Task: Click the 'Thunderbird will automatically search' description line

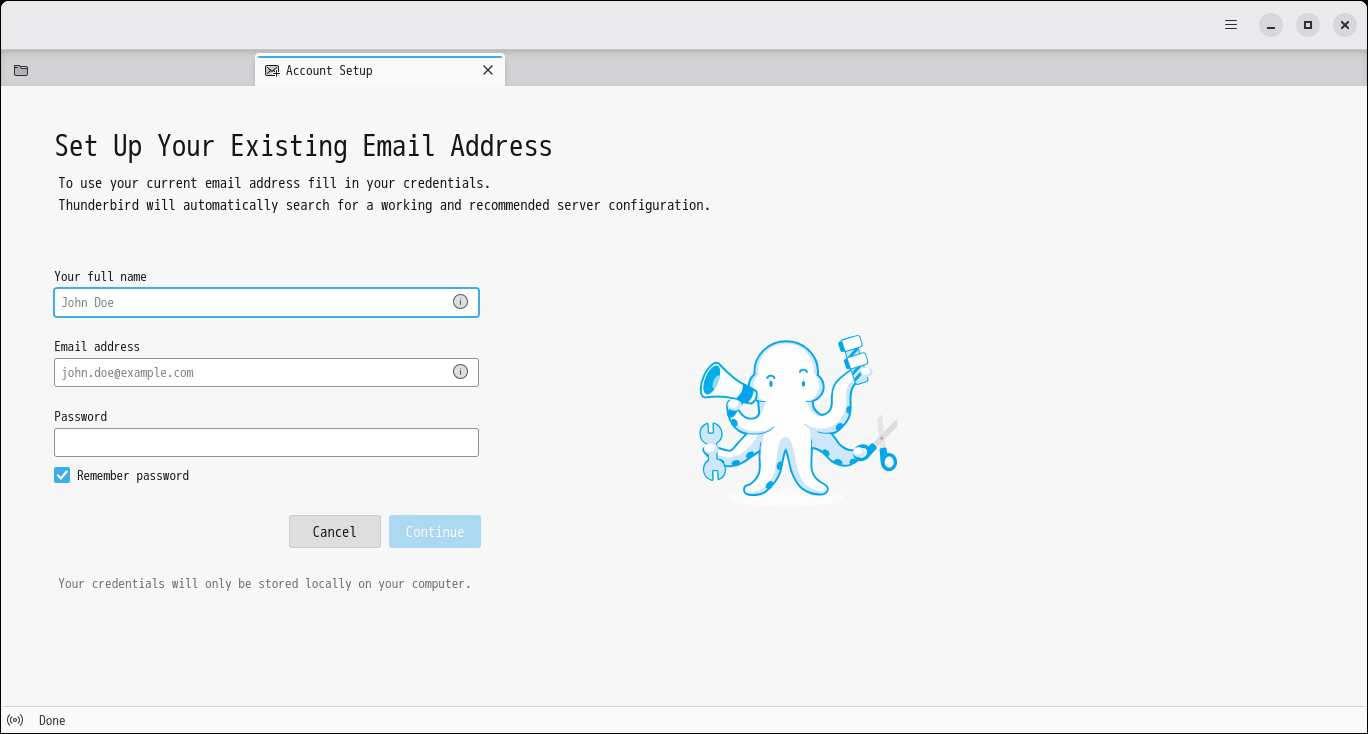Action: pyautogui.click(x=384, y=205)
